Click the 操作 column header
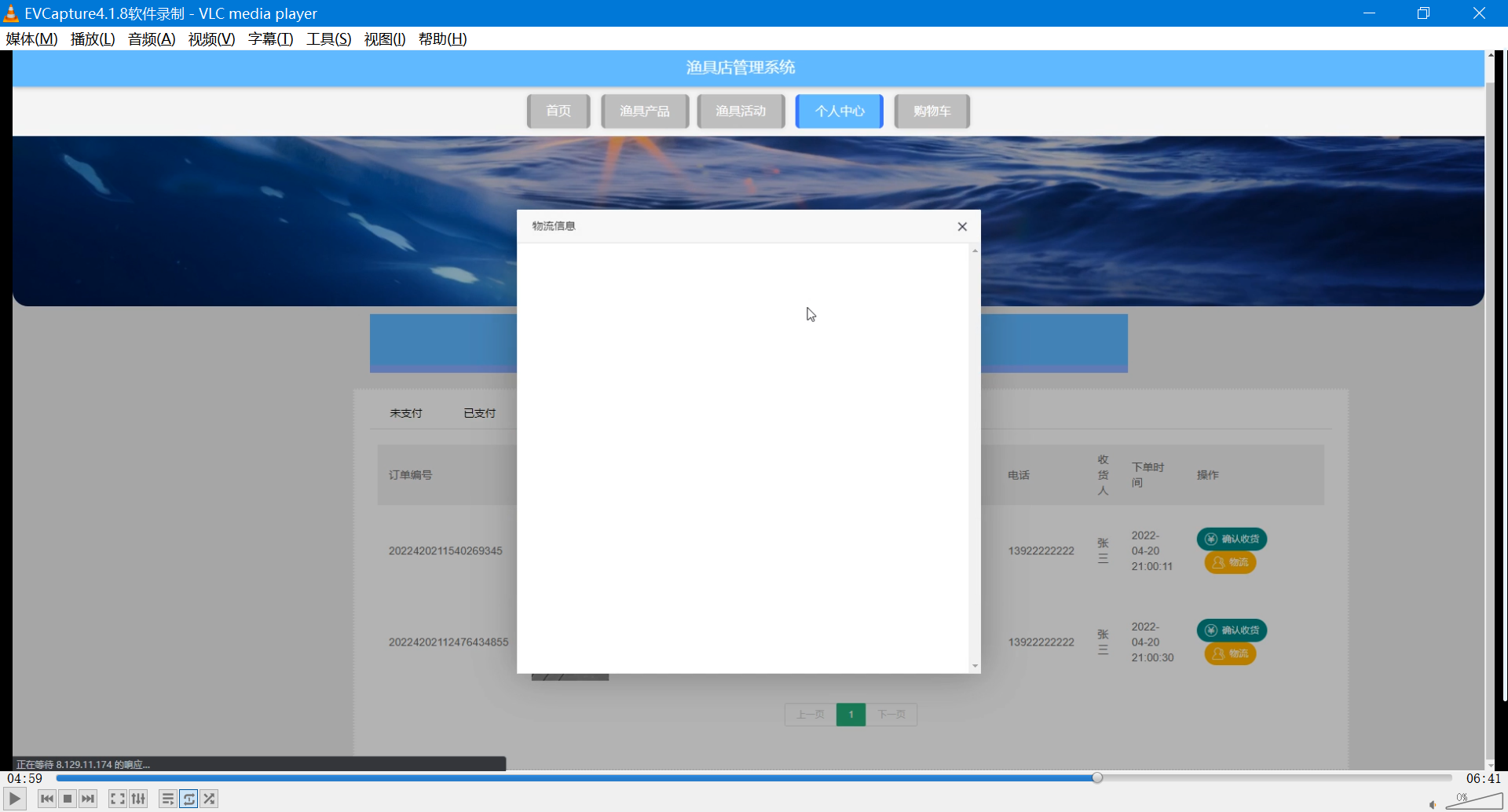Screen dimensions: 1508x812 pos(1208,475)
